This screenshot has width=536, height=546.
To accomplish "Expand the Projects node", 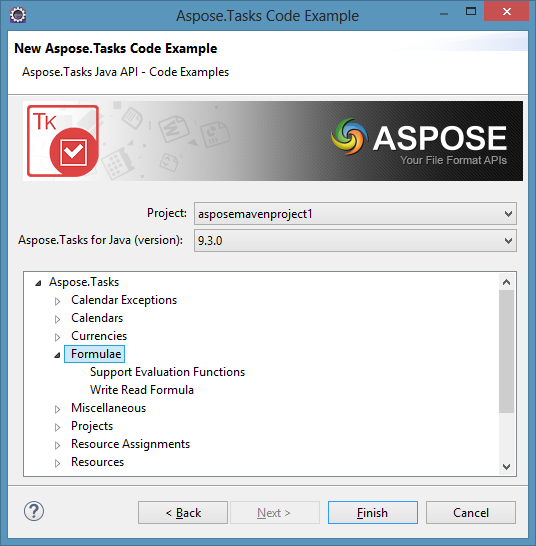I will pos(57,427).
